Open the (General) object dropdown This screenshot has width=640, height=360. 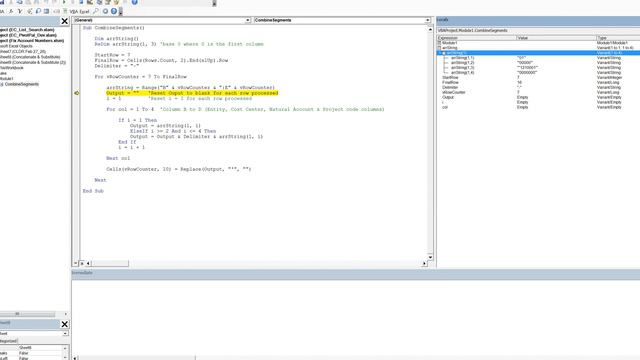coord(247,20)
